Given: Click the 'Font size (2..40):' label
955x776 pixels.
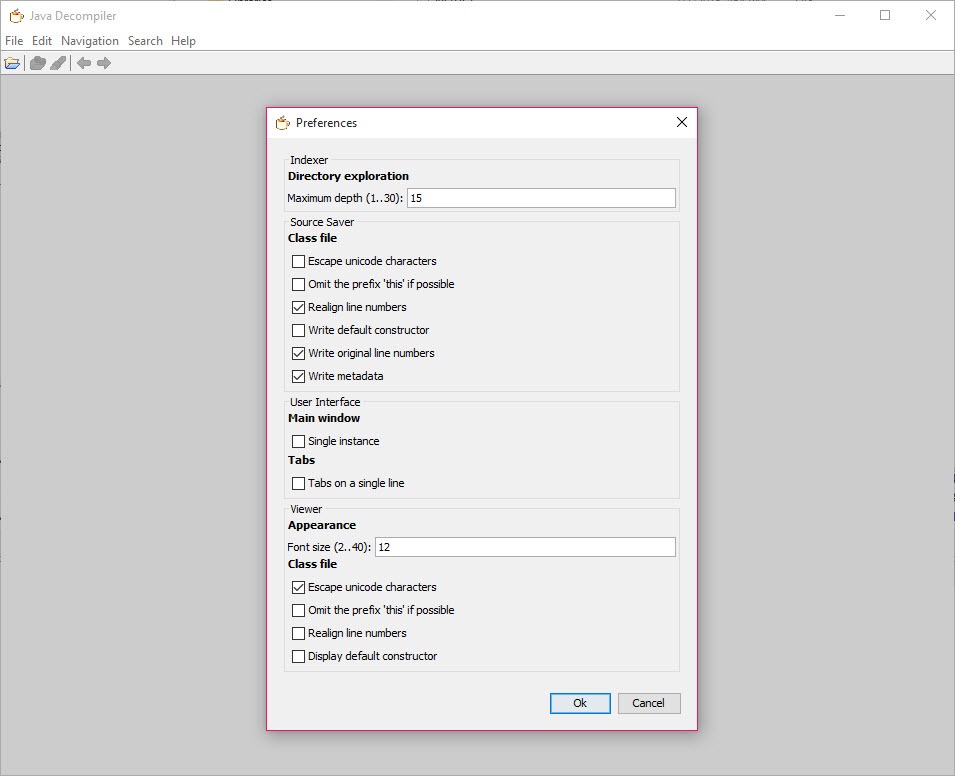Looking at the screenshot, I should [329, 547].
